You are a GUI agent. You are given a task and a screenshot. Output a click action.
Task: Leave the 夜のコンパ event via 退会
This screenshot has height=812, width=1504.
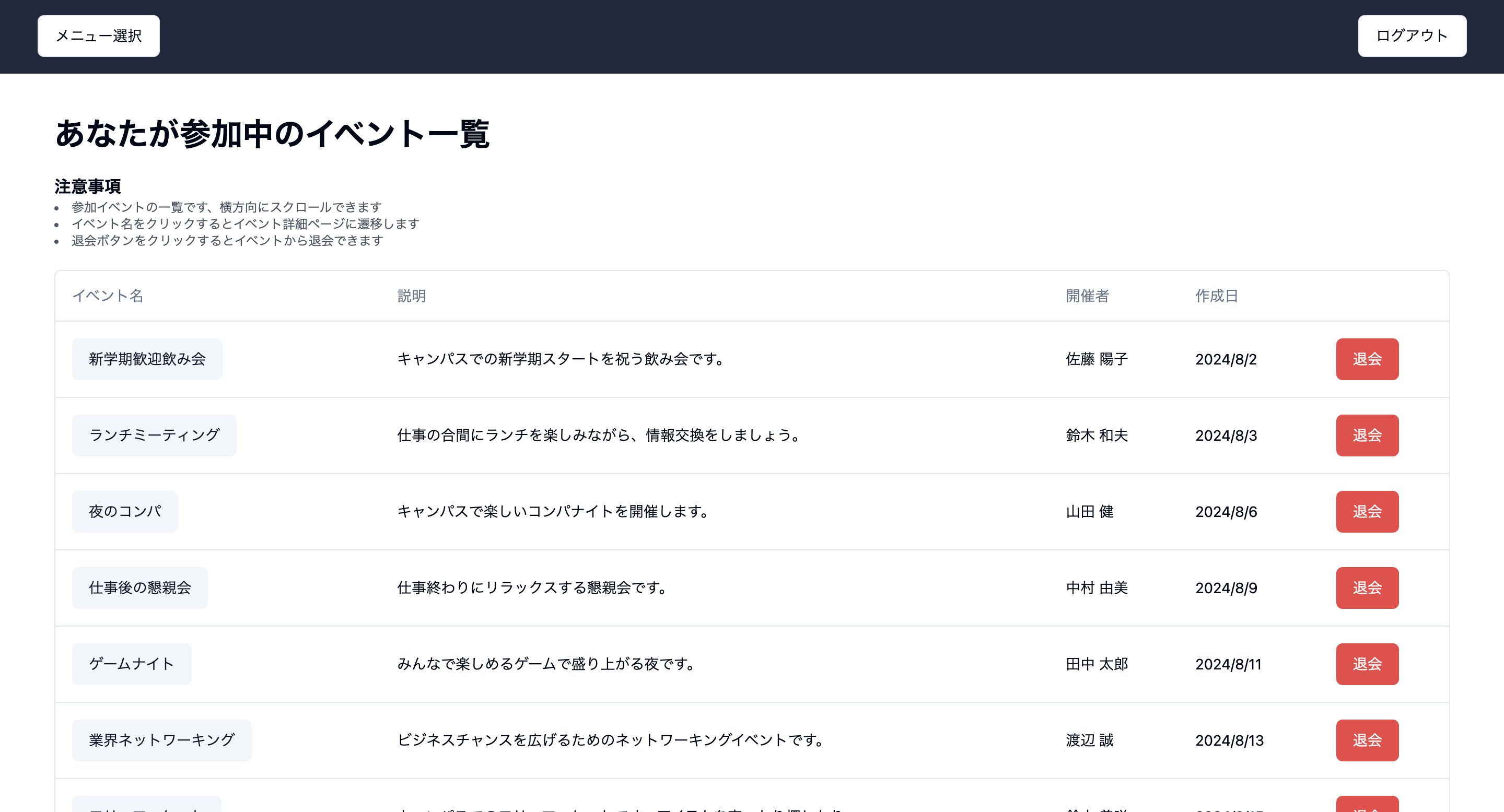click(x=1367, y=511)
